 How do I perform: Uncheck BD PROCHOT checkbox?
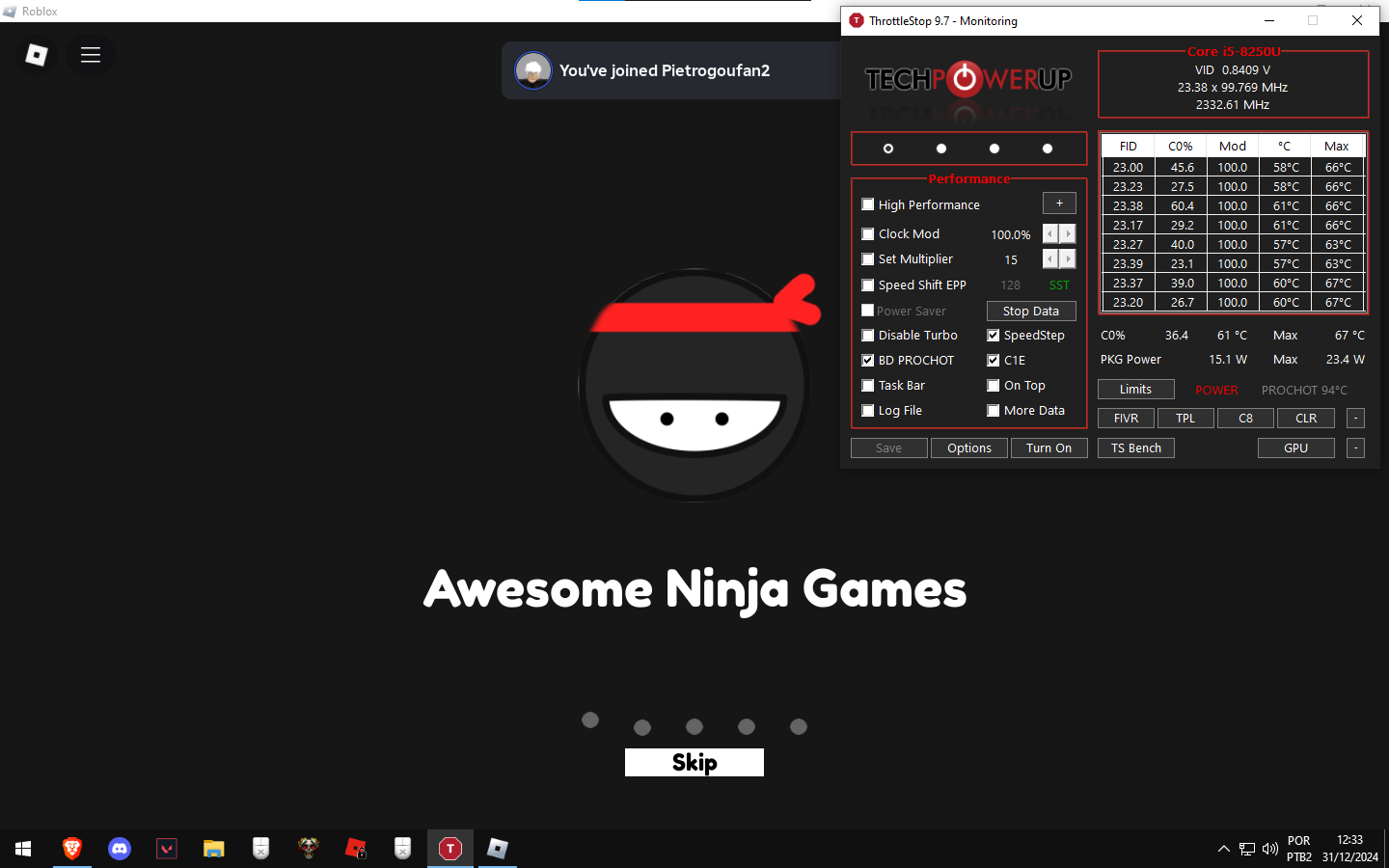click(868, 360)
